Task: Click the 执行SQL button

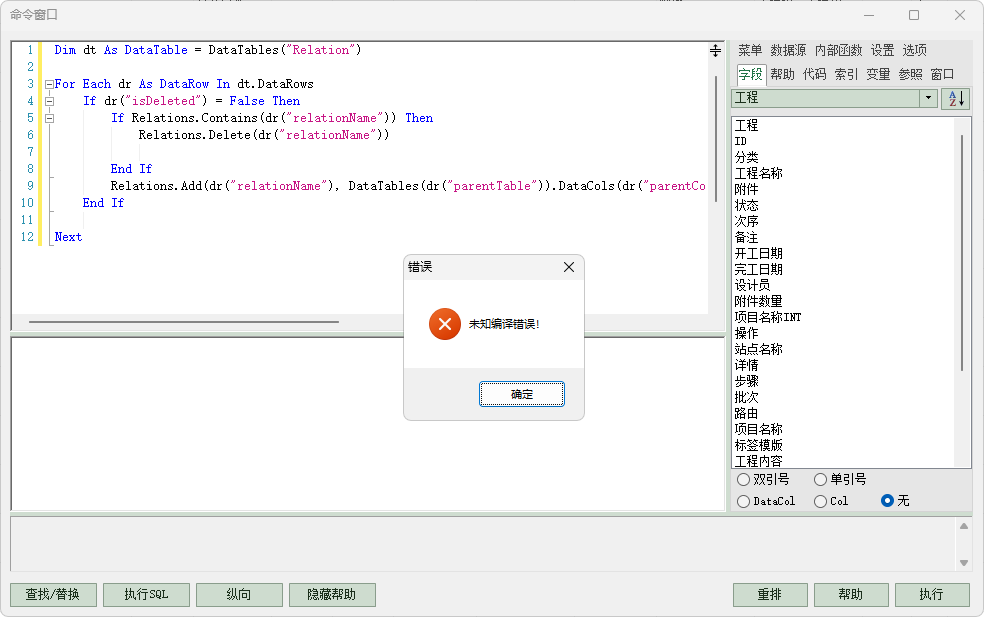Action: (x=146, y=594)
